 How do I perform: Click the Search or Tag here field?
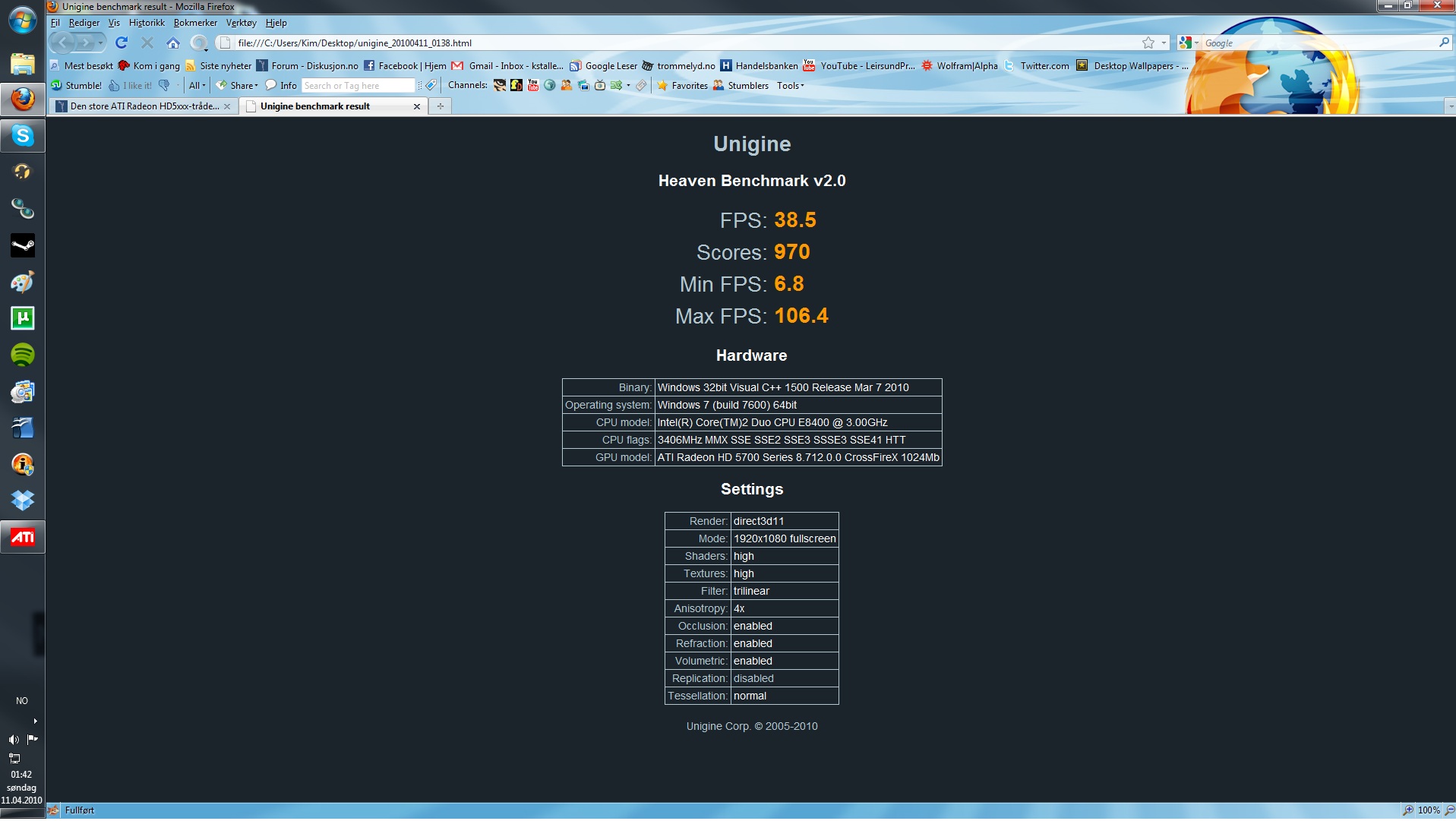tap(358, 86)
